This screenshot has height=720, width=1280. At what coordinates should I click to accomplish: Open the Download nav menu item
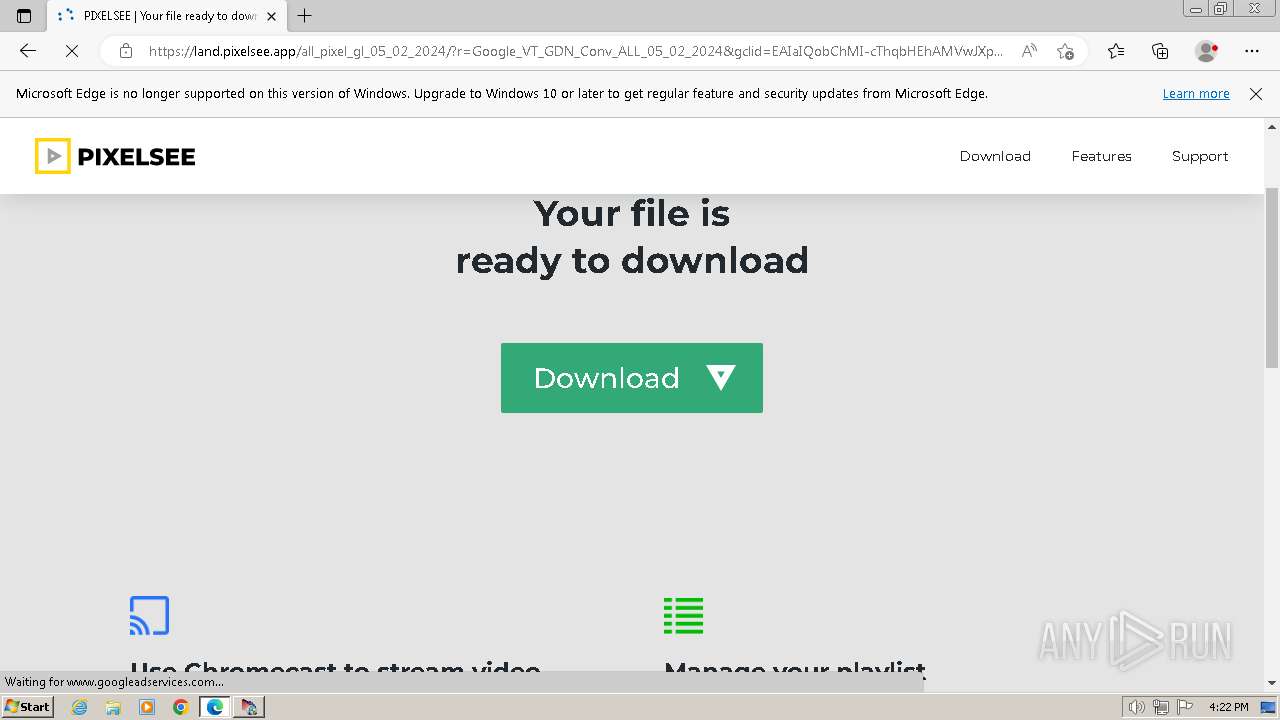(995, 156)
